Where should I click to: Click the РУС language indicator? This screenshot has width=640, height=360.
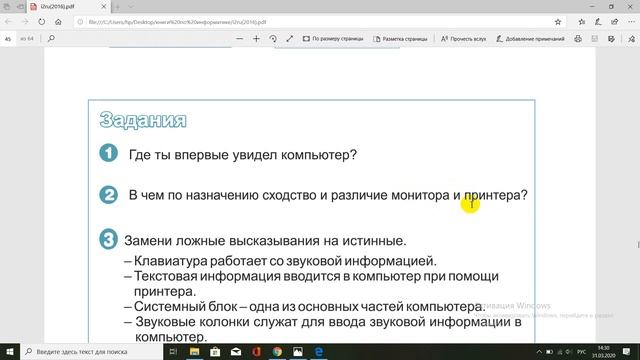coord(582,352)
